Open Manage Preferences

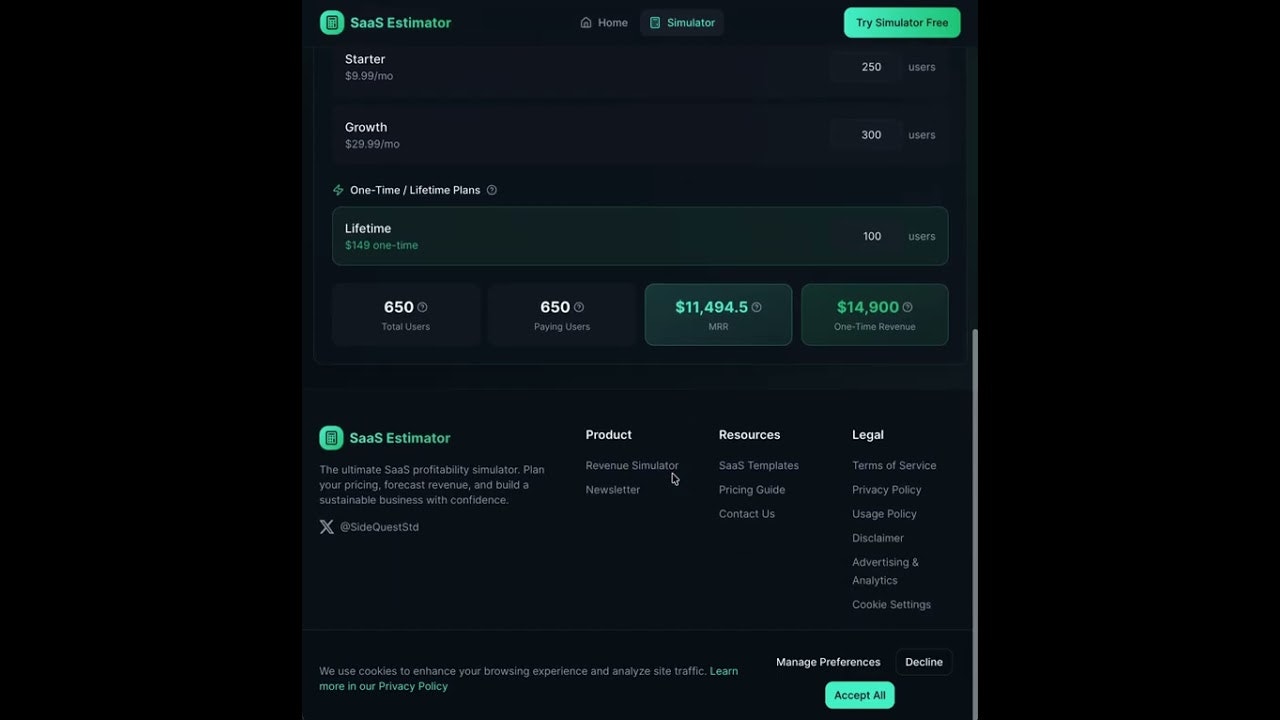pyautogui.click(x=828, y=661)
